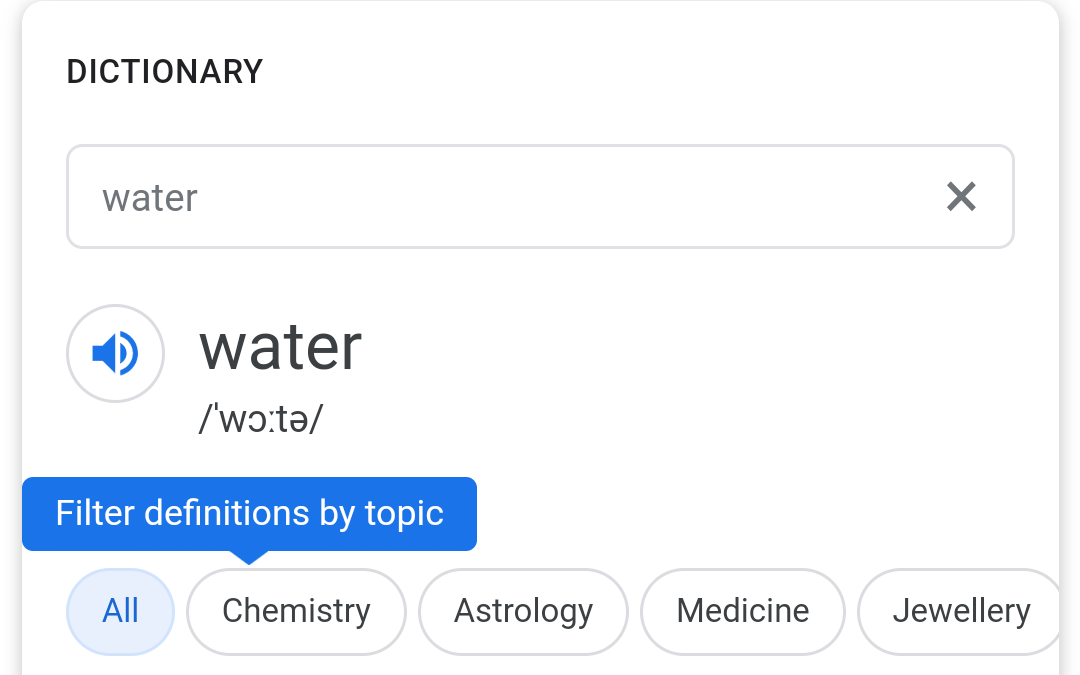Remove the water query using the clear icon
Screen dimensions: 1080x675
tap(961, 197)
